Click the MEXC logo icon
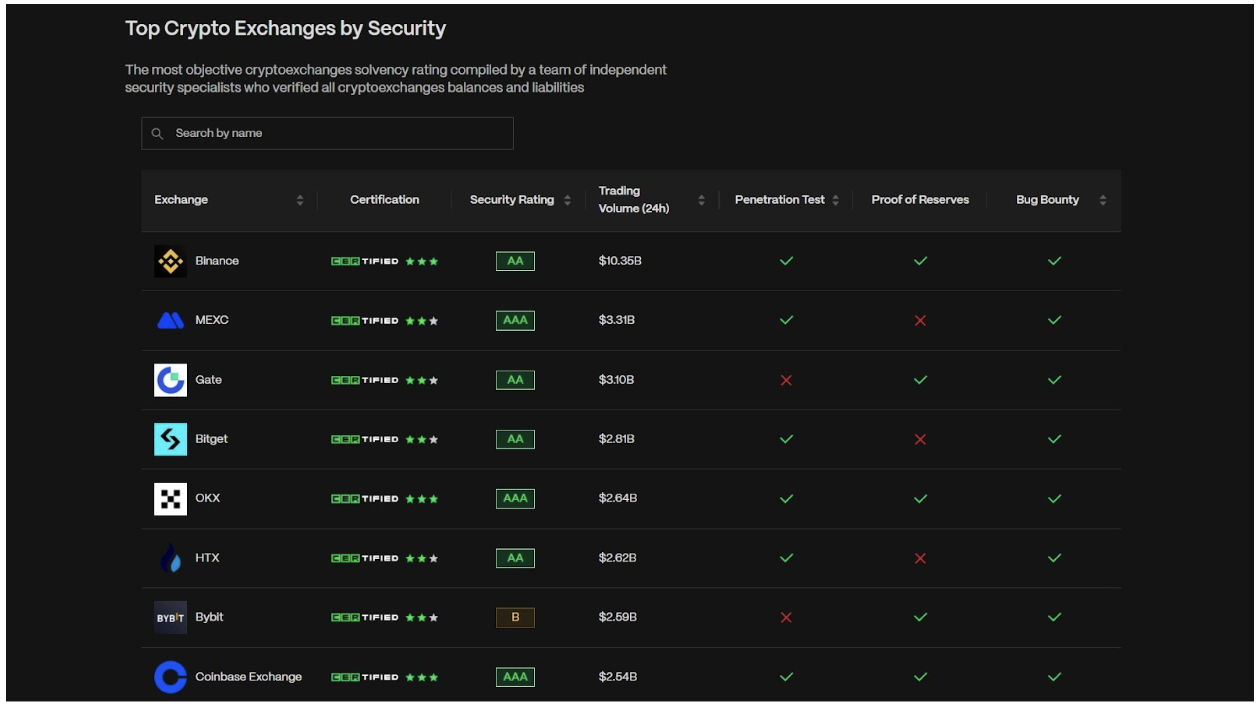 pos(170,321)
